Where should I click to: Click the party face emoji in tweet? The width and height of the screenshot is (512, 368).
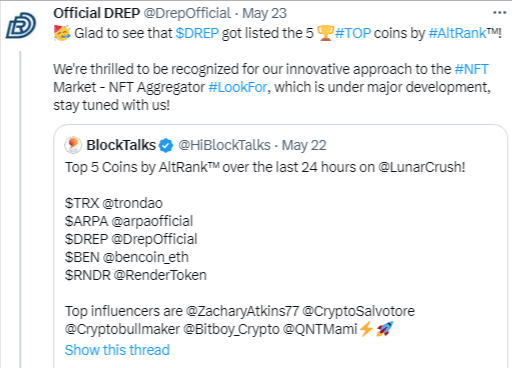pos(62,33)
